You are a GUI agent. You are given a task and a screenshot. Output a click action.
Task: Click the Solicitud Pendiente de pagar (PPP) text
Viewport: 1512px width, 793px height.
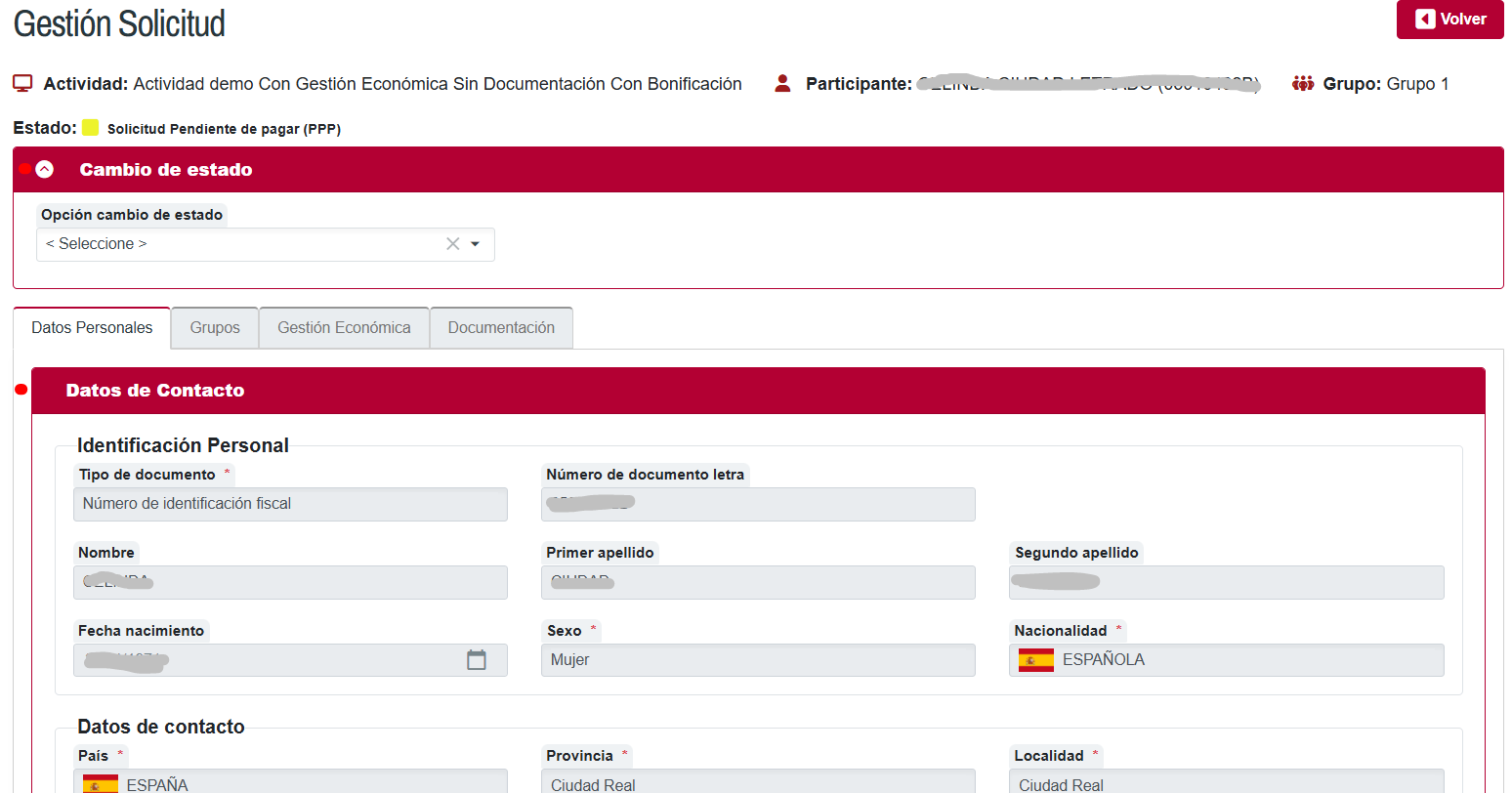pos(224,129)
